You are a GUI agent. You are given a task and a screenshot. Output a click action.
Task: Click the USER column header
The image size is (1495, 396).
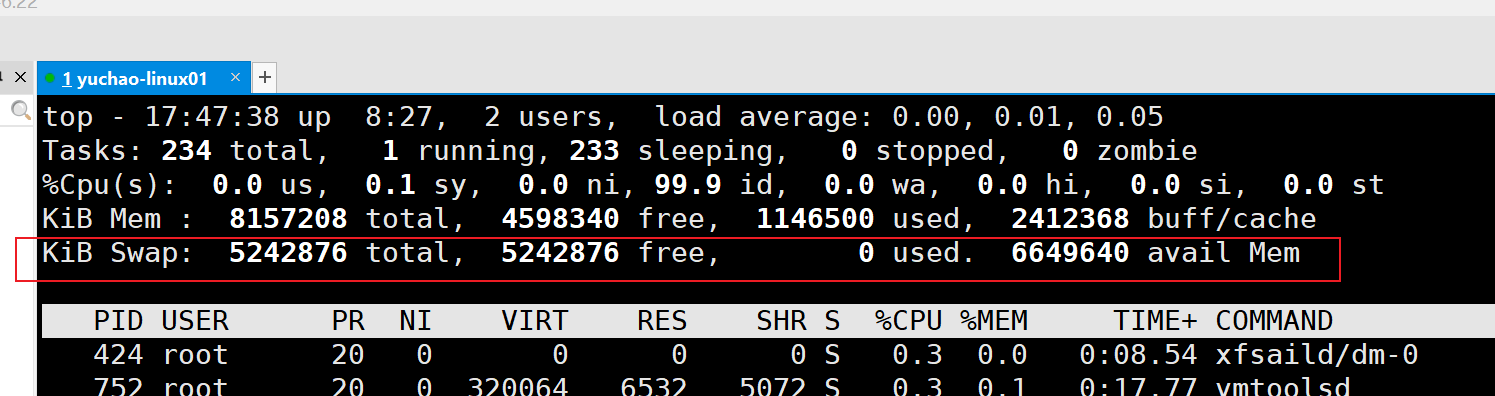click(195, 320)
